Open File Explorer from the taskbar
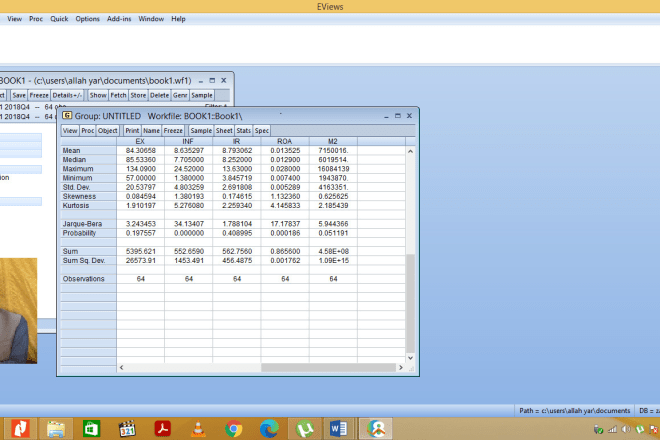Image resolution: width=660 pixels, height=440 pixels. click(56, 429)
